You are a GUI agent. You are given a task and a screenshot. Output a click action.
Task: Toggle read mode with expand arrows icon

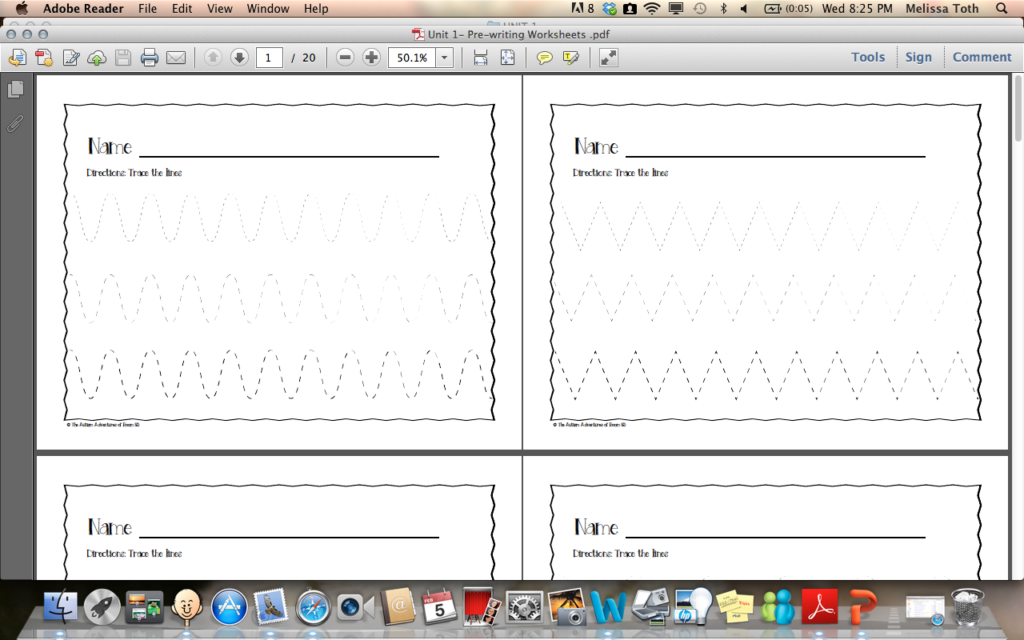point(608,57)
